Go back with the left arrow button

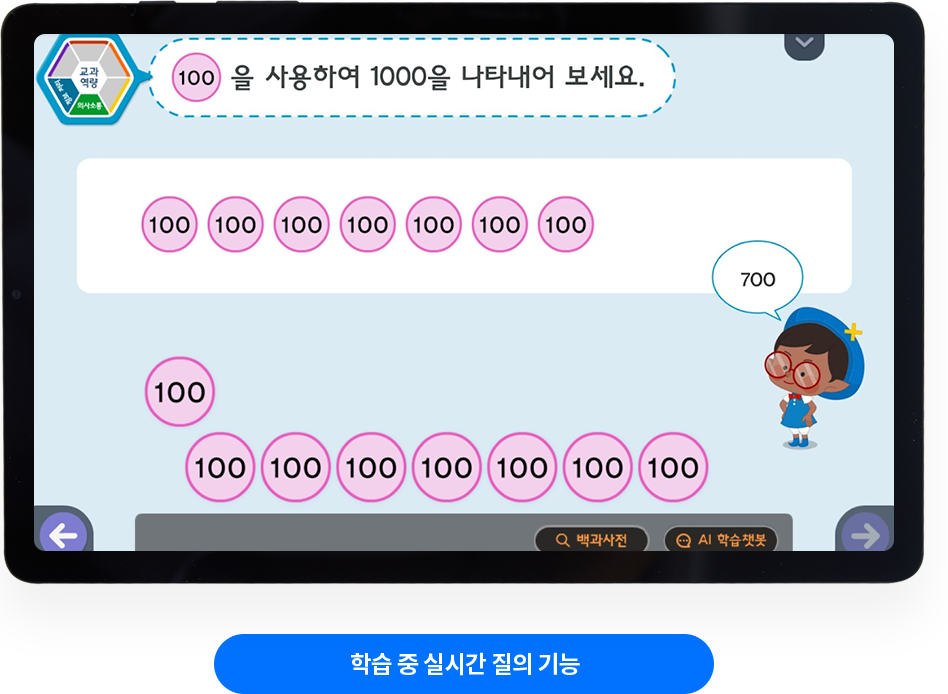pos(63,534)
